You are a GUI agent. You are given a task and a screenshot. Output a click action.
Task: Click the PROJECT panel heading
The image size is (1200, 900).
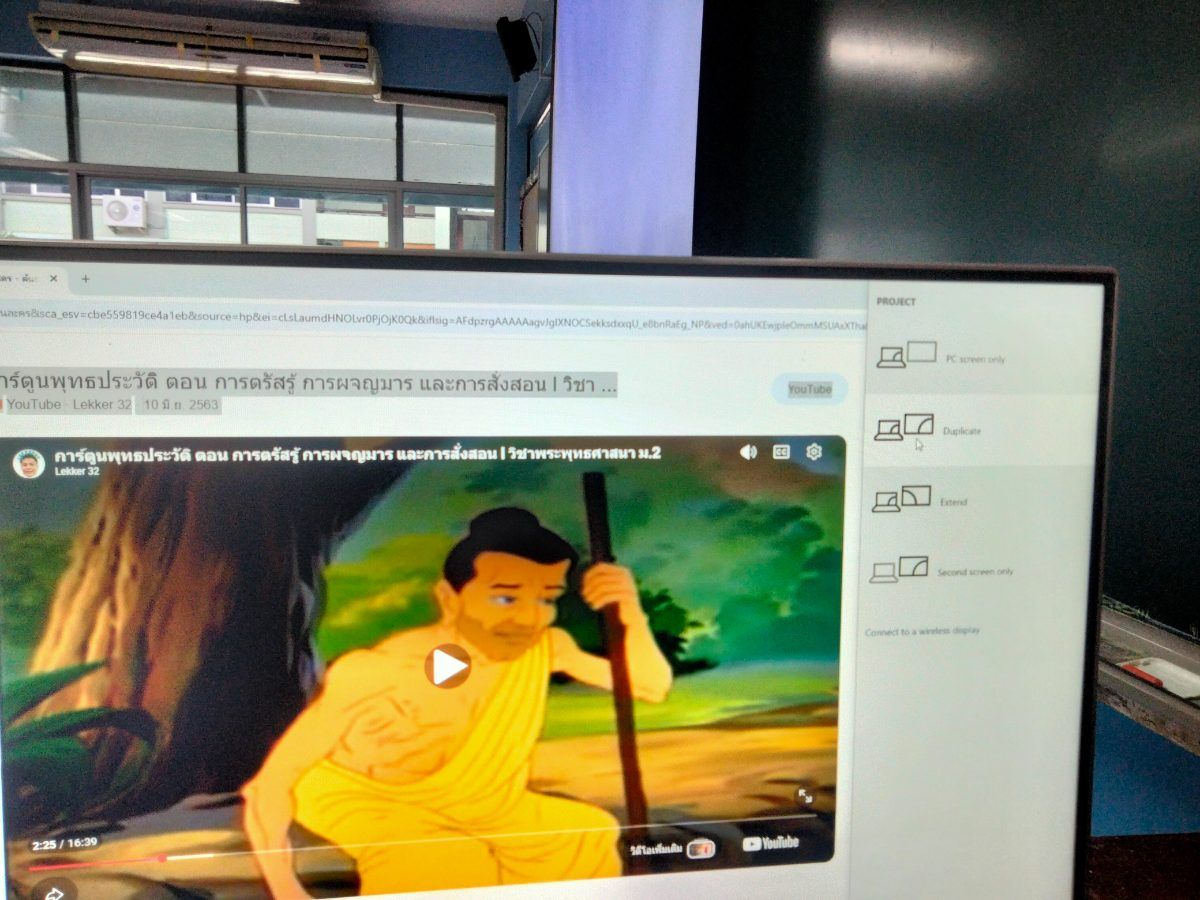[x=896, y=302]
